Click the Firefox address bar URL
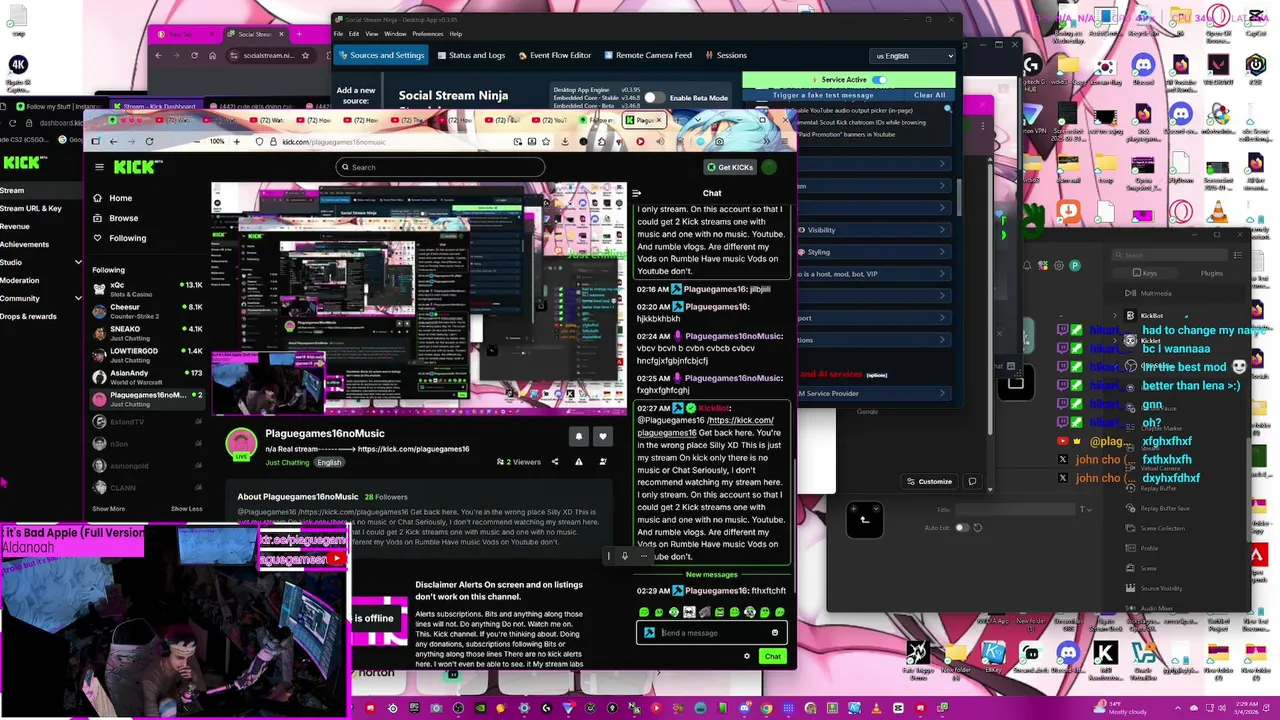 tap(334, 142)
